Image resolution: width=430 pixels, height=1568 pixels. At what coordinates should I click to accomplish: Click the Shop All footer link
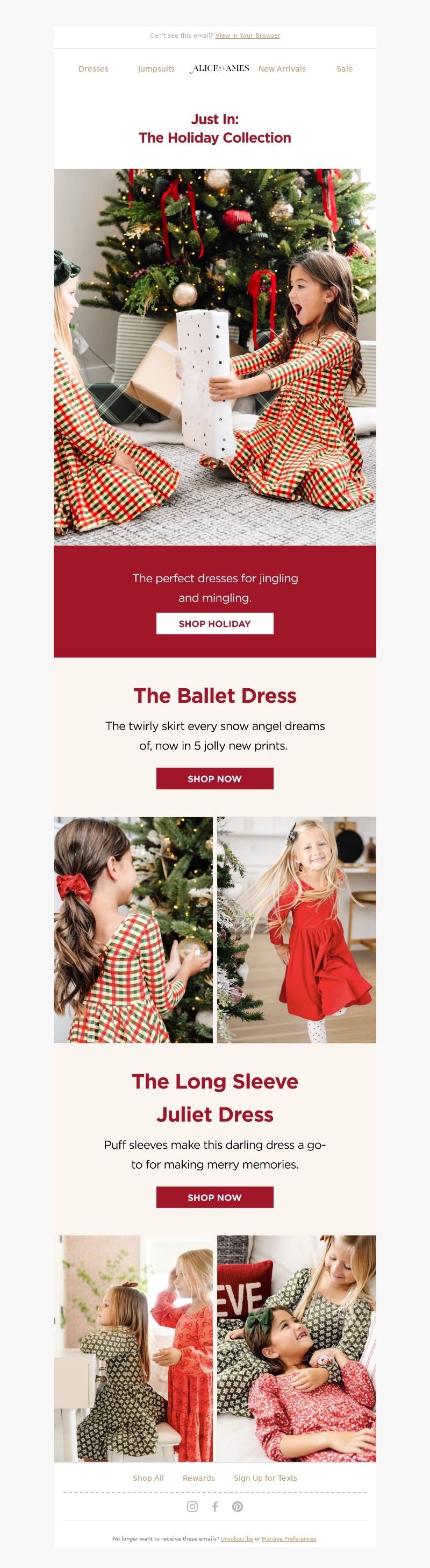(148, 1478)
